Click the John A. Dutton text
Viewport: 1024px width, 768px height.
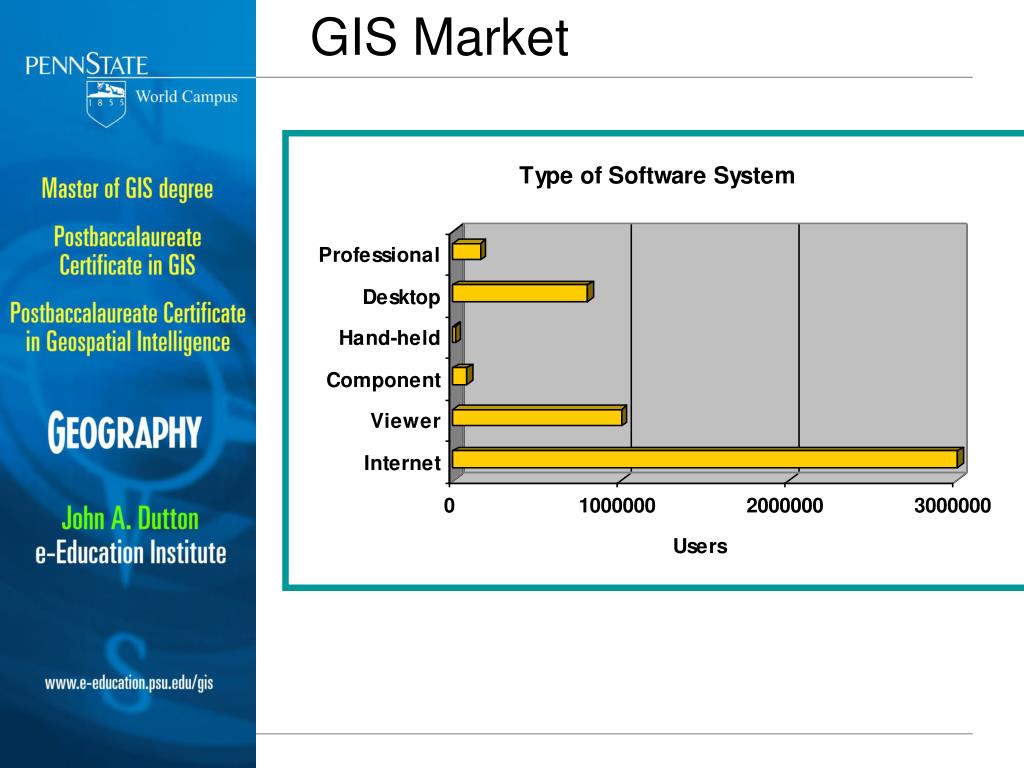[x=130, y=519]
